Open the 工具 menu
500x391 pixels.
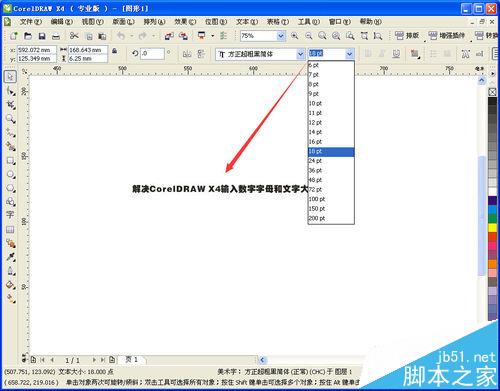309,22
